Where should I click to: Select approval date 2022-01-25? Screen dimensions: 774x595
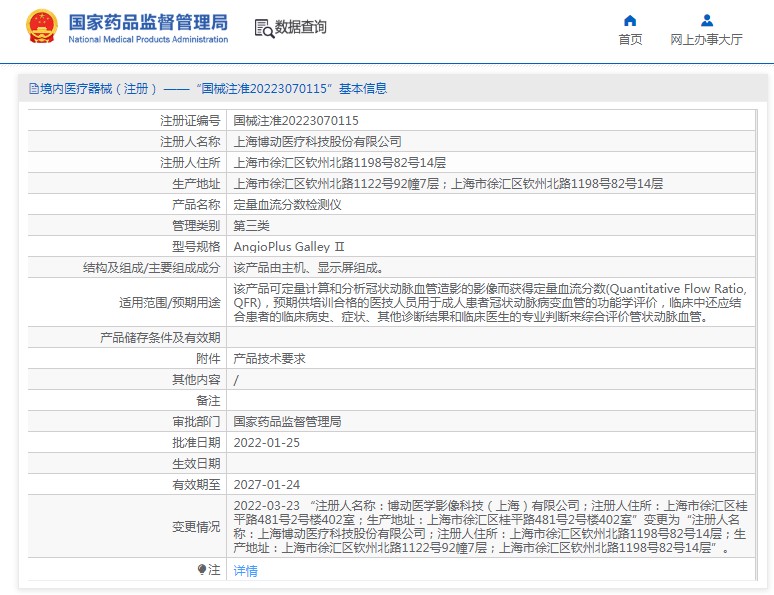pos(267,442)
